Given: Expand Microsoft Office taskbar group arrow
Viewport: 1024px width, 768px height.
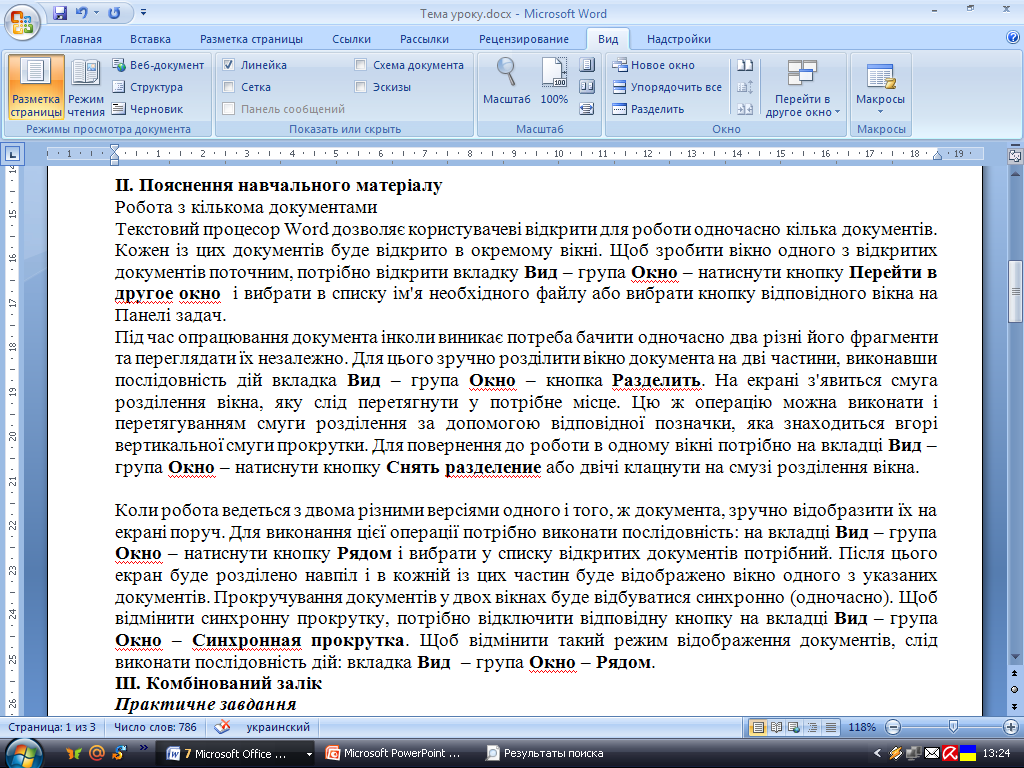Looking at the screenshot, I should click(309, 754).
